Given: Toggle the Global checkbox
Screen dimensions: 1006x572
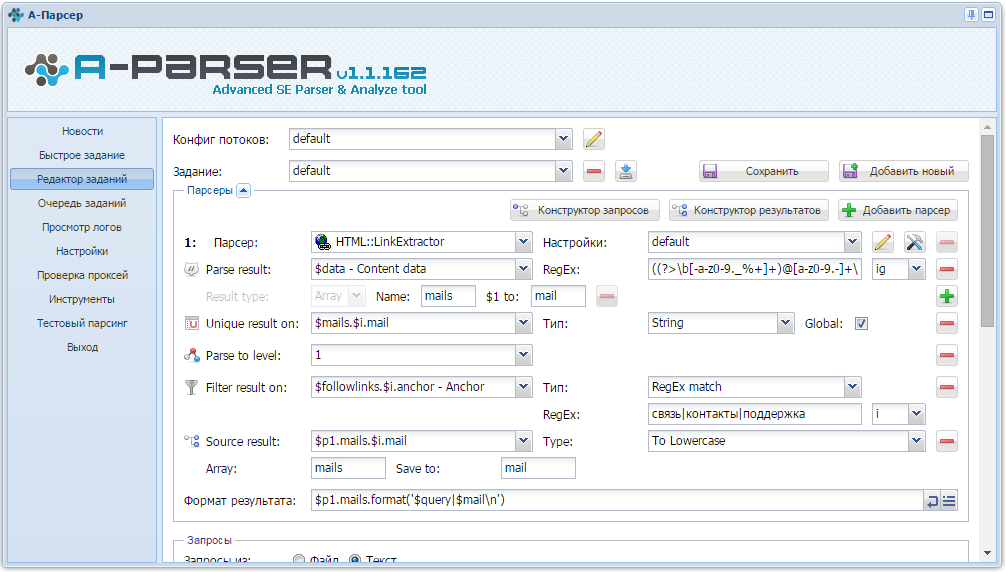Looking at the screenshot, I should [x=861, y=323].
